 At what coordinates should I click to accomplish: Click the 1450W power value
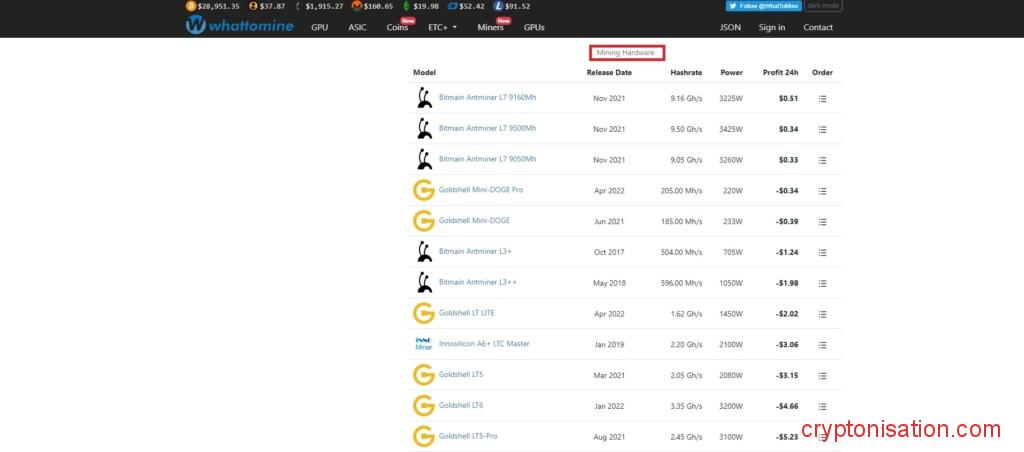click(x=731, y=314)
